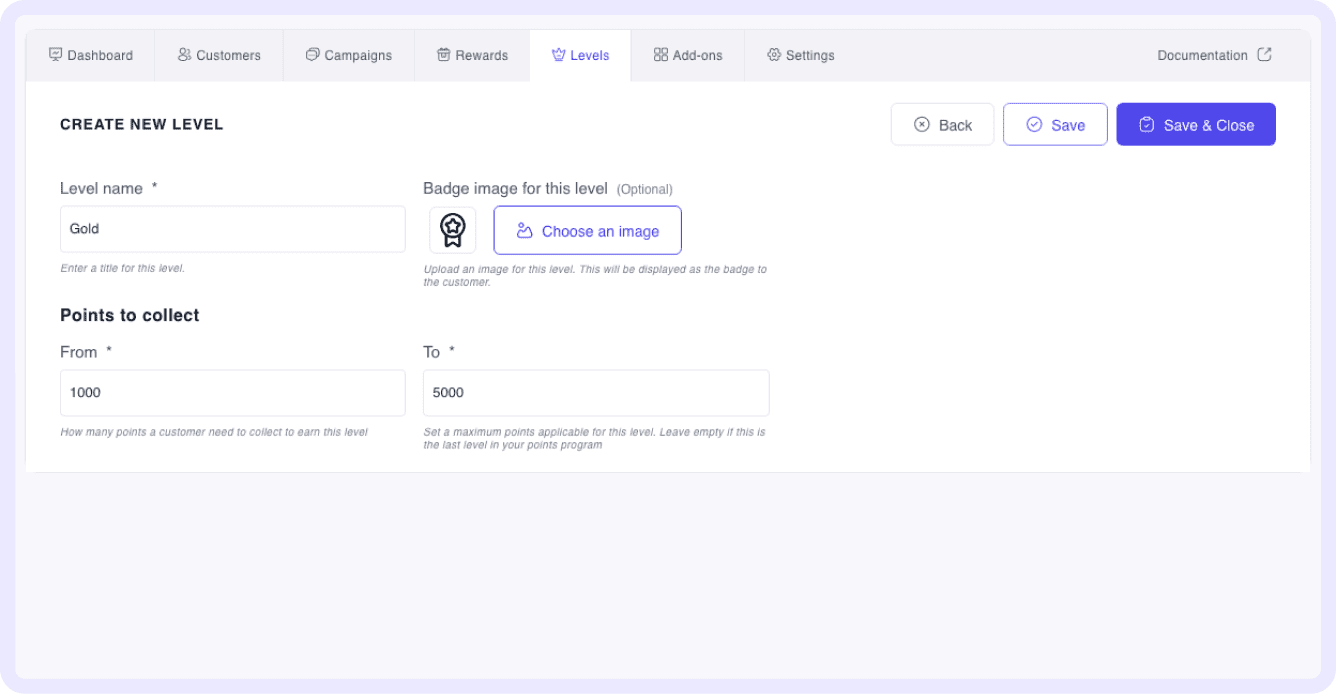The width and height of the screenshot is (1336, 694).
Task: Click the Dashboard monitor icon
Action: (x=56, y=55)
